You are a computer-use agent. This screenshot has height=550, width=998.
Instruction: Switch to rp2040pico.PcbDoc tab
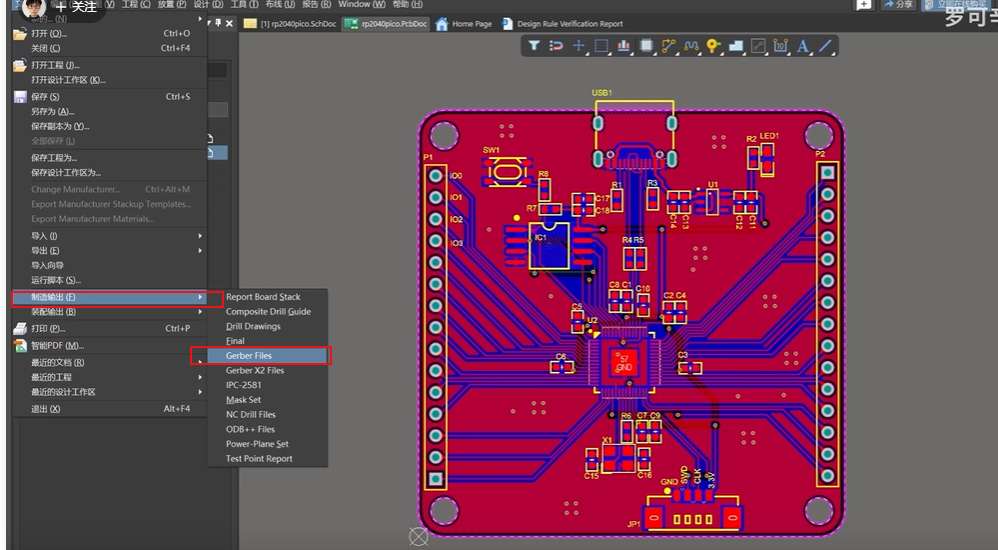(x=386, y=24)
